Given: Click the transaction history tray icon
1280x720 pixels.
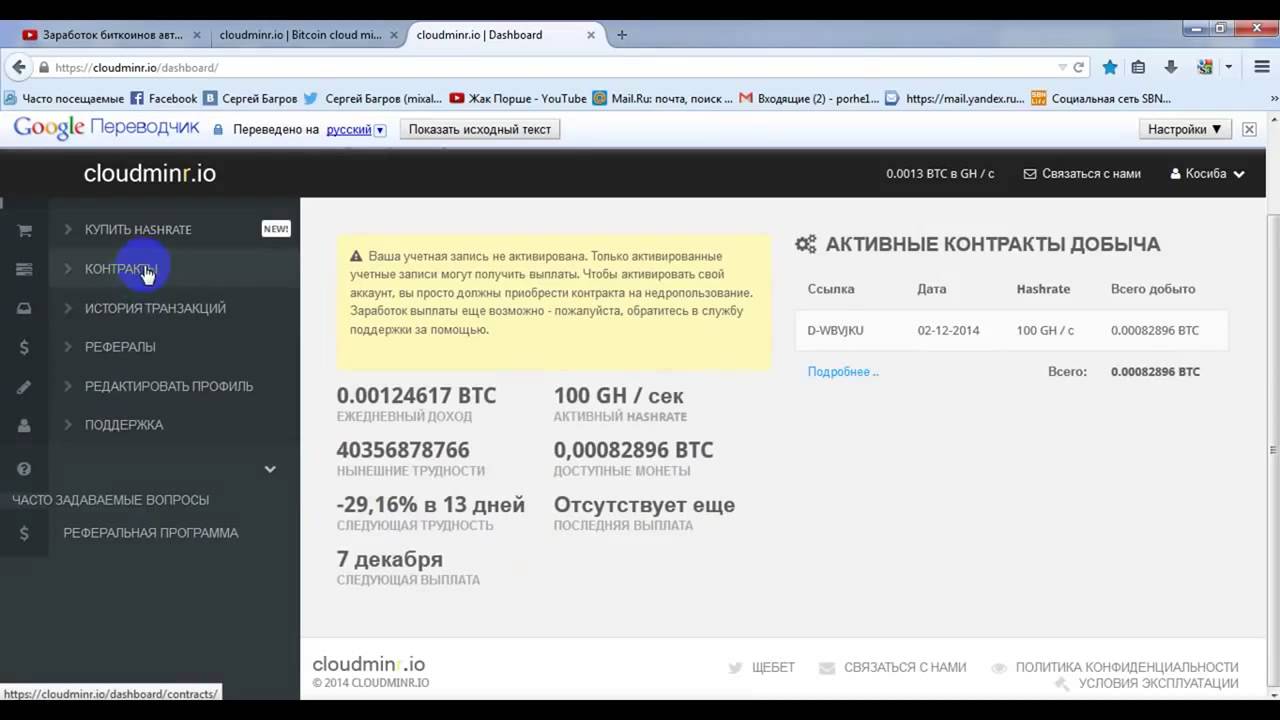Looking at the screenshot, I should tap(24, 308).
